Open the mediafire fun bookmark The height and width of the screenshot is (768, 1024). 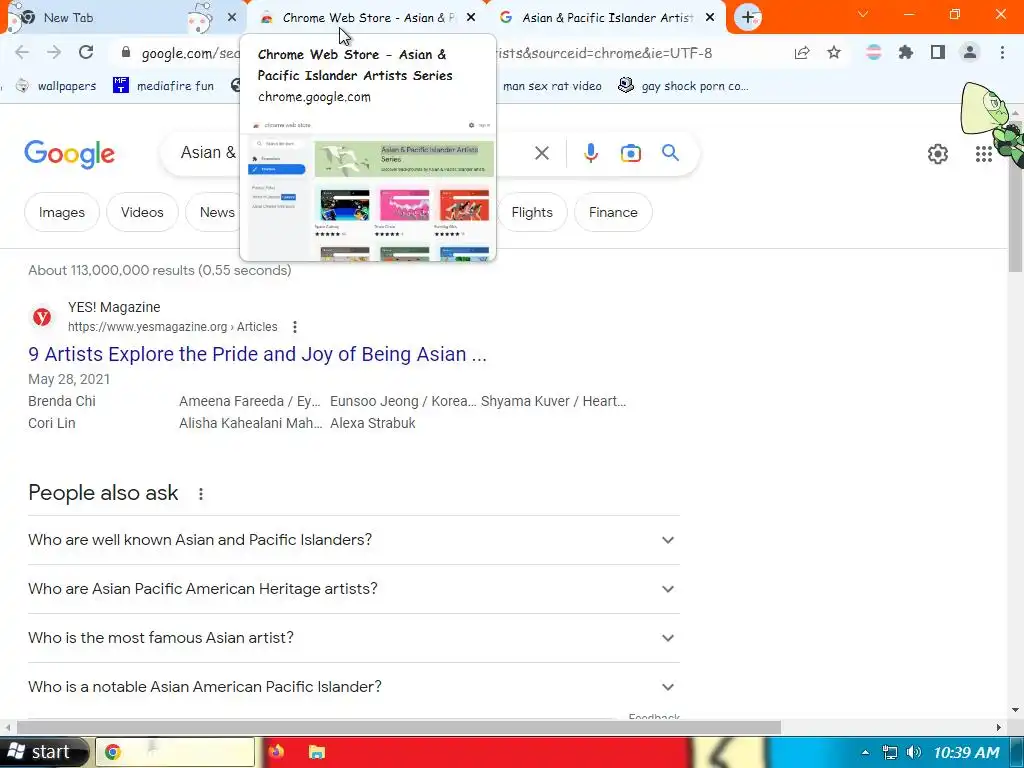tap(163, 86)
